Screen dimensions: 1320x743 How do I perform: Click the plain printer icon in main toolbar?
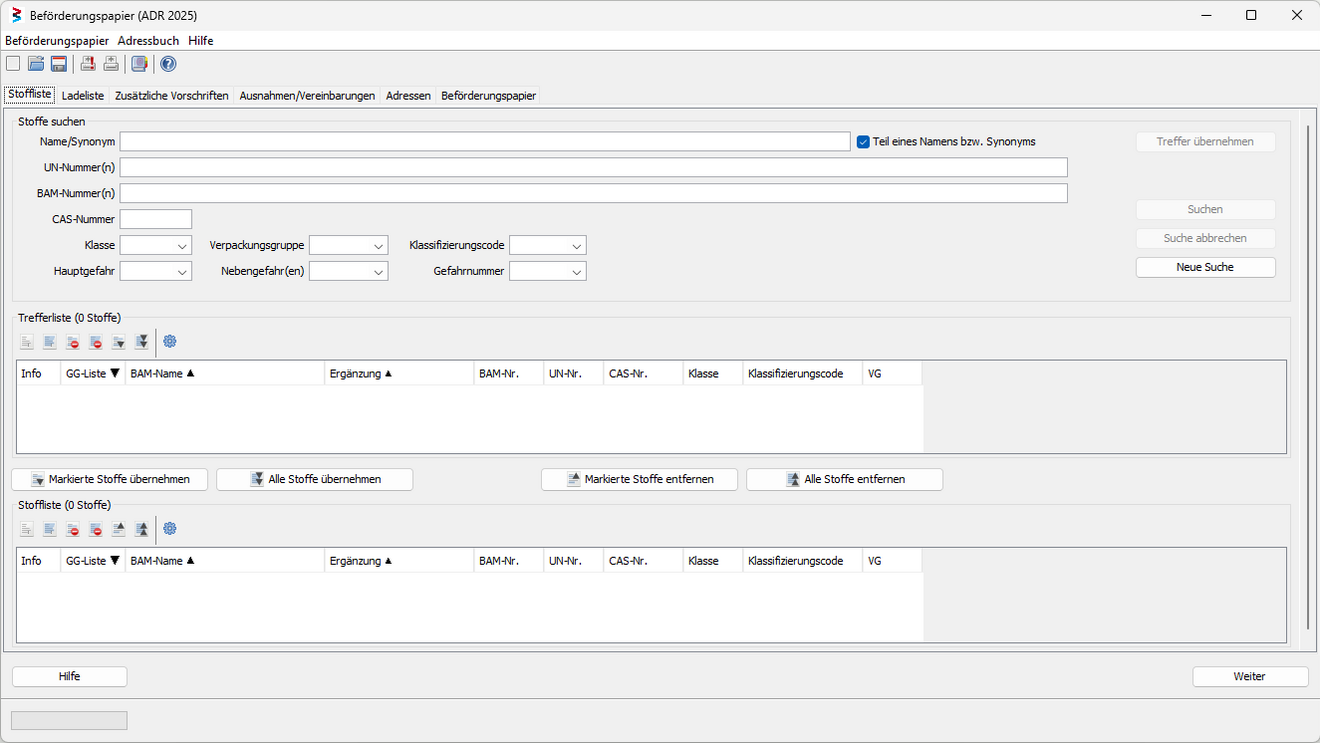pos(111,64)
